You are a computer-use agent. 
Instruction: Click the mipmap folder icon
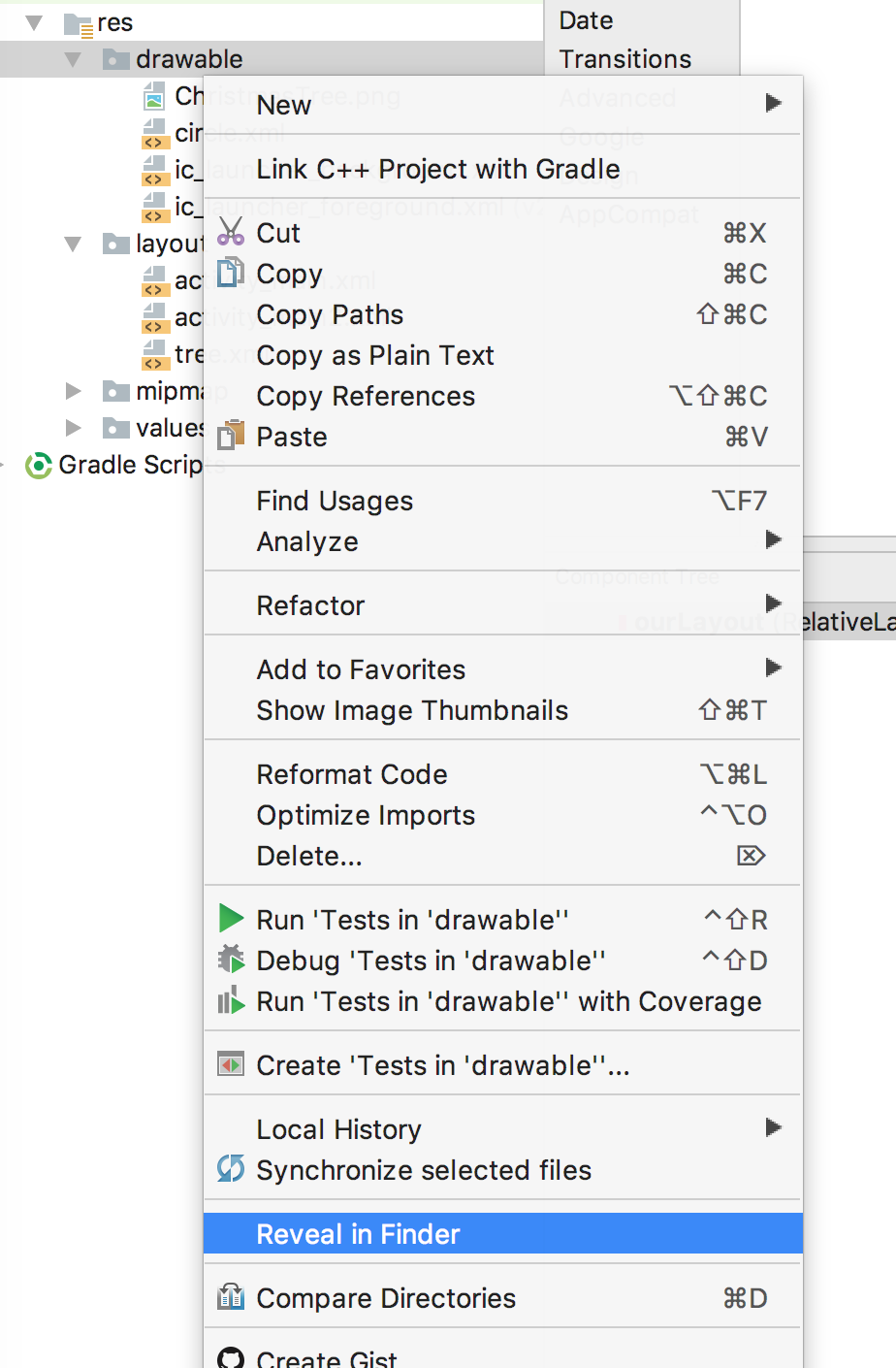(x=116, y=391)
